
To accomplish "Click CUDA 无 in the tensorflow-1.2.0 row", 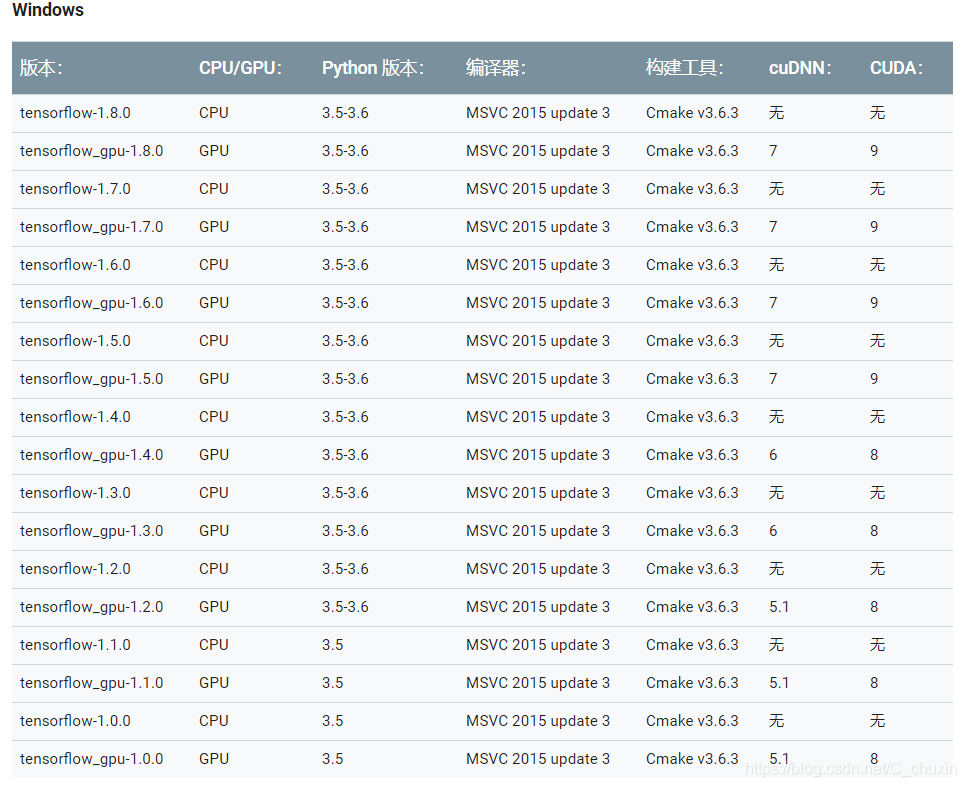I will (x=877, y=569).
